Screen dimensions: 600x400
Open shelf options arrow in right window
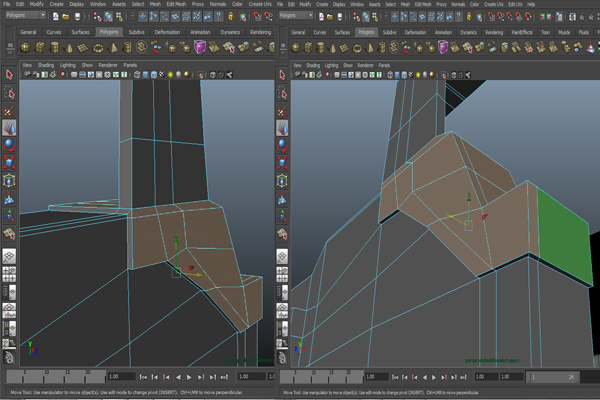tap(283, 53)
